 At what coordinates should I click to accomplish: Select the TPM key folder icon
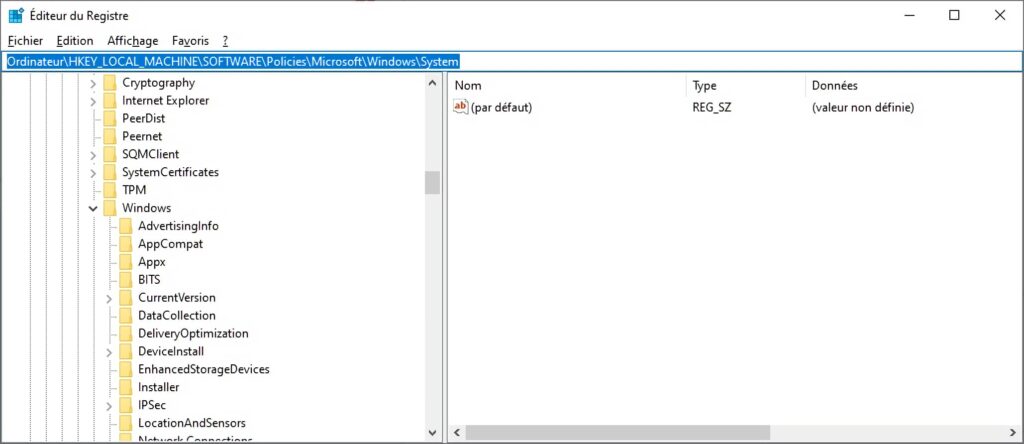click(x=109, y=190)
